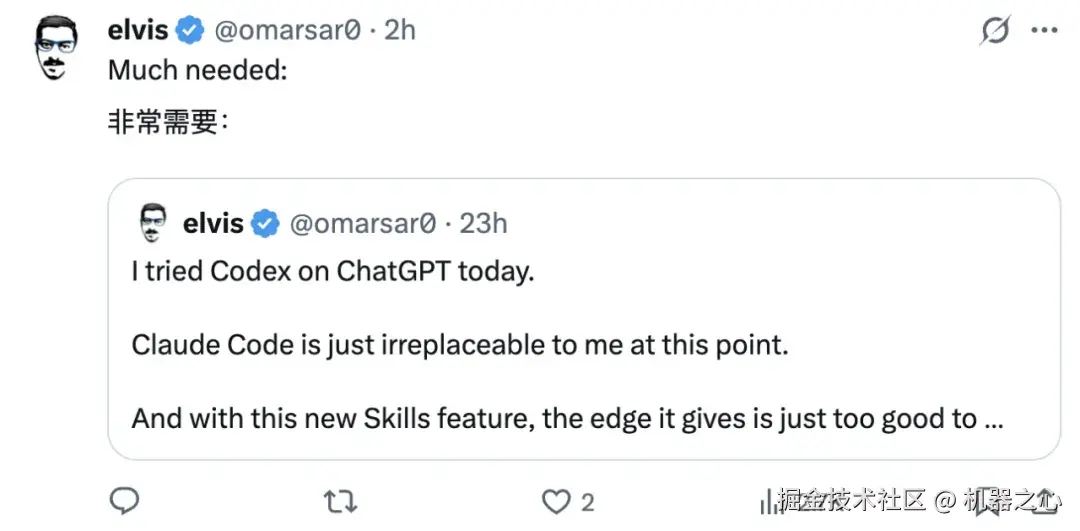Screen dimensions: 1080x531
Task: Click the verified badge inside the quoted tweet
Action: [265, 223]
